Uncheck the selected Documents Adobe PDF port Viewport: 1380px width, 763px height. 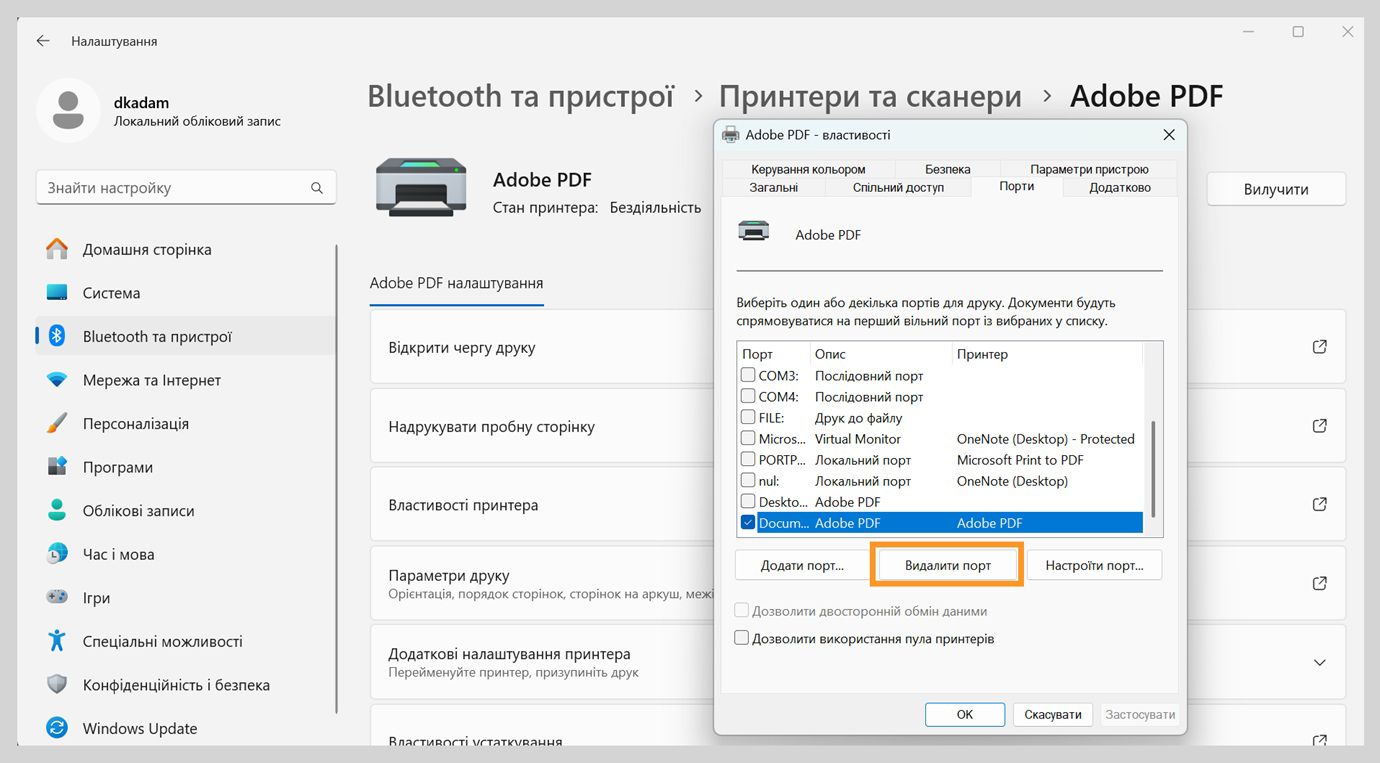click(747, 522)
